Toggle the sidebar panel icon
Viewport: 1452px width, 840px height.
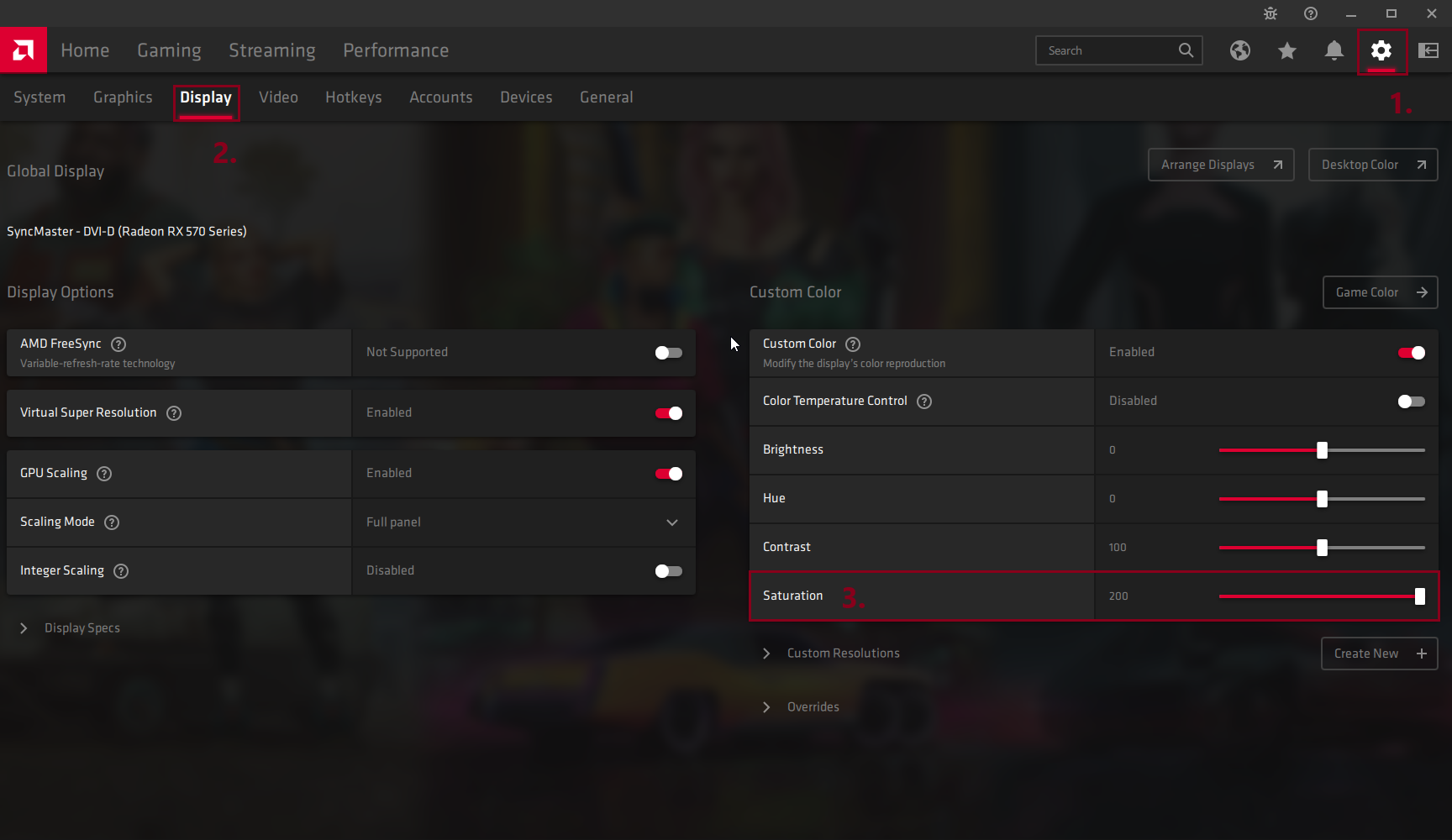[1428, 50]
